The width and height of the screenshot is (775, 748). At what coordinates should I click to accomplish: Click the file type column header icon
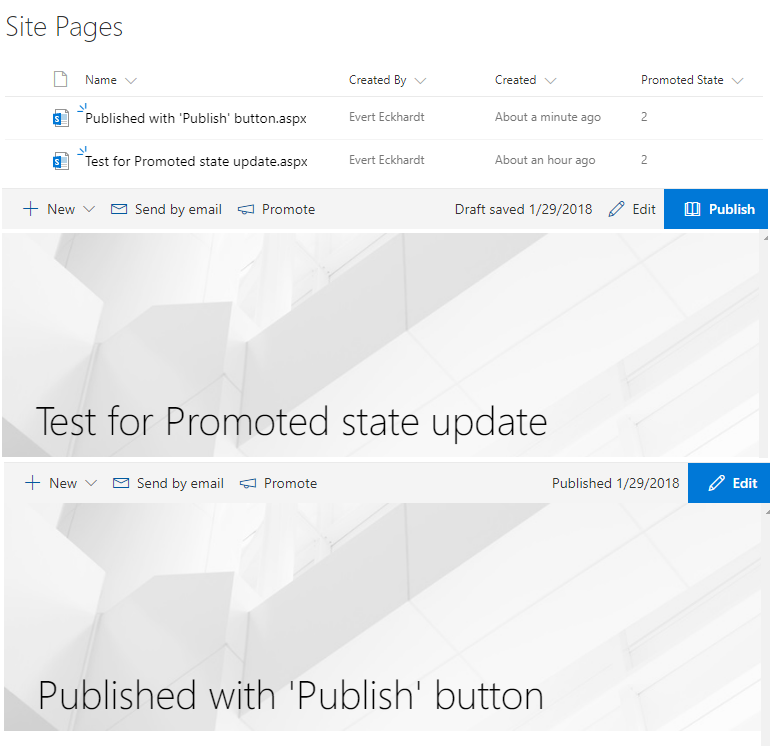click(x=60, y=80)
